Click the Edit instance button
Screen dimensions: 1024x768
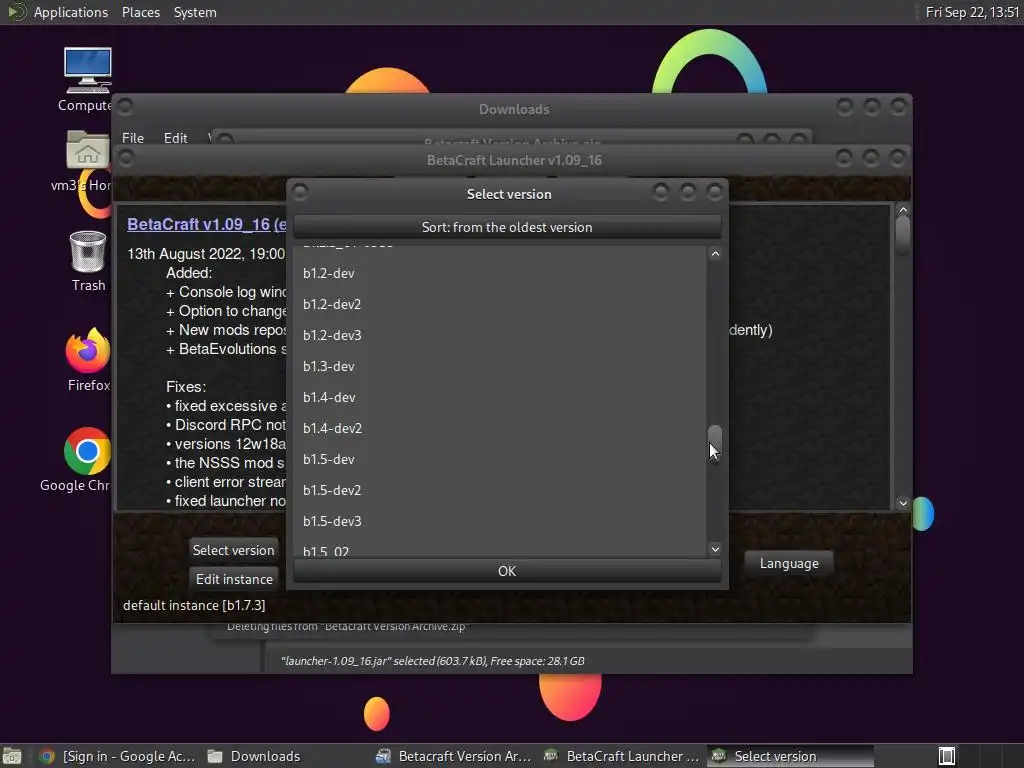click(234, 579)
